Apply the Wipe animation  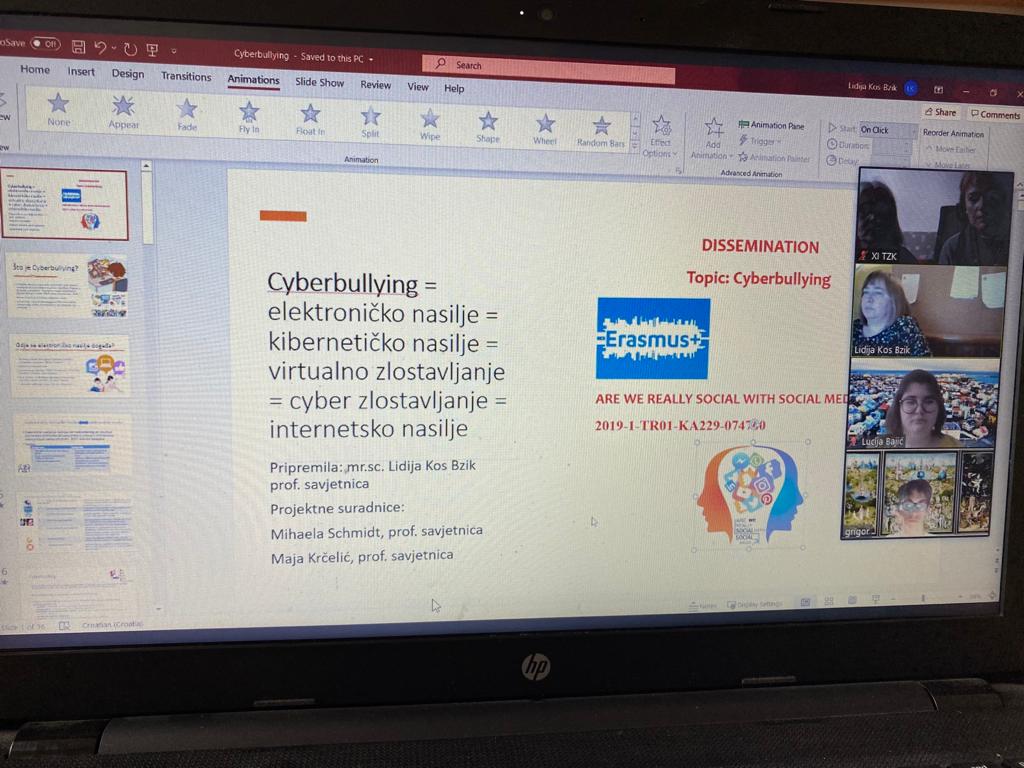coord(430,125)
